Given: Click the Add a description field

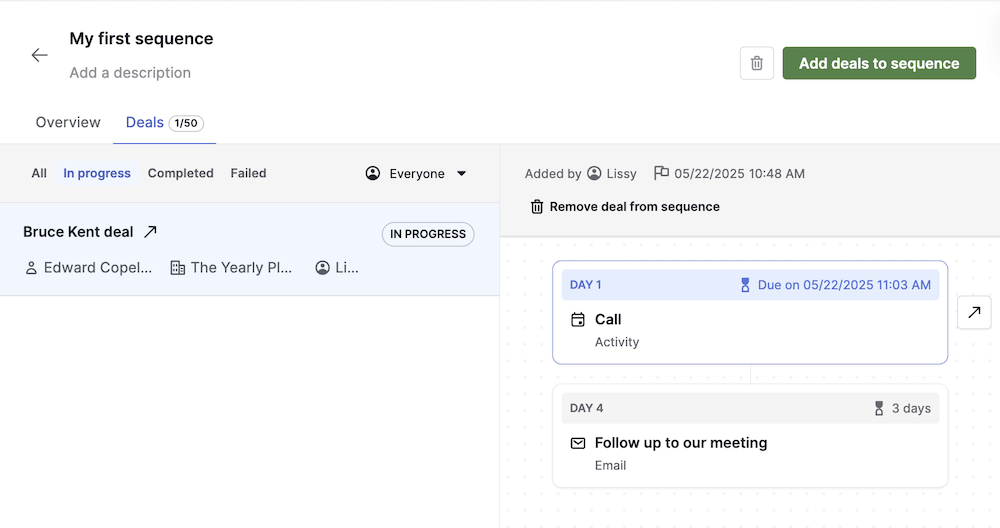Looking at the screenshot, I should pyautogui.click(x=130, y=73).
